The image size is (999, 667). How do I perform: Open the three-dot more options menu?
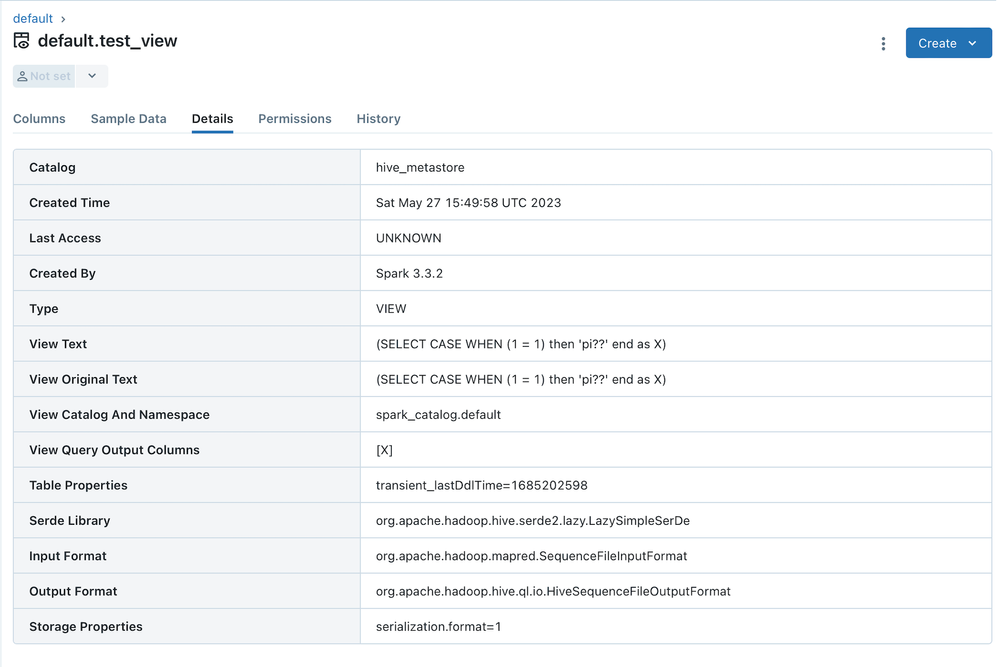click(x=883, y=44)
